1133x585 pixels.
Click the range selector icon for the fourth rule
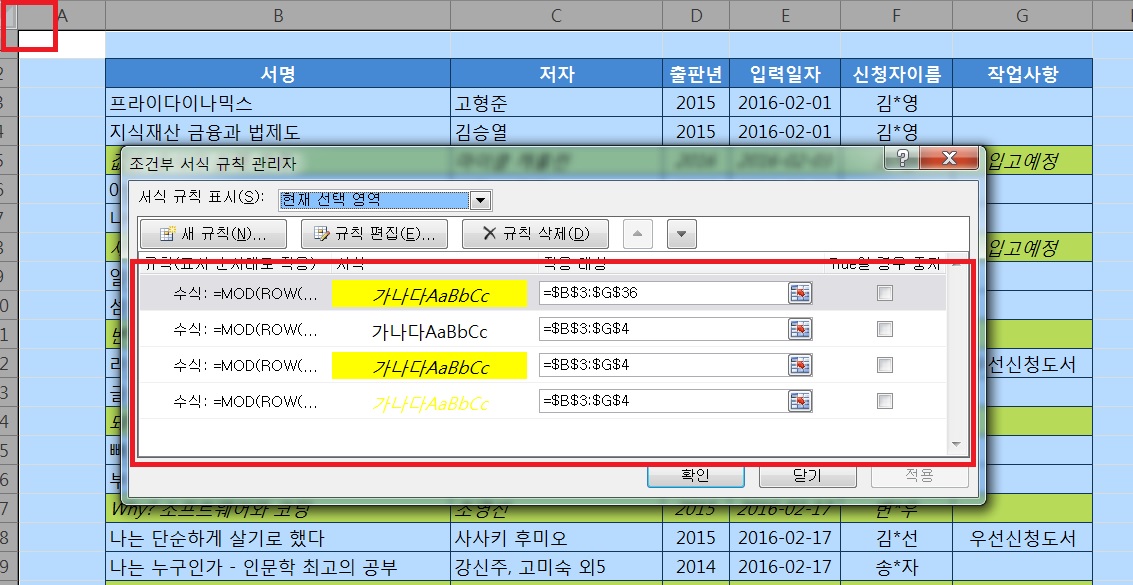click(800, 401)
